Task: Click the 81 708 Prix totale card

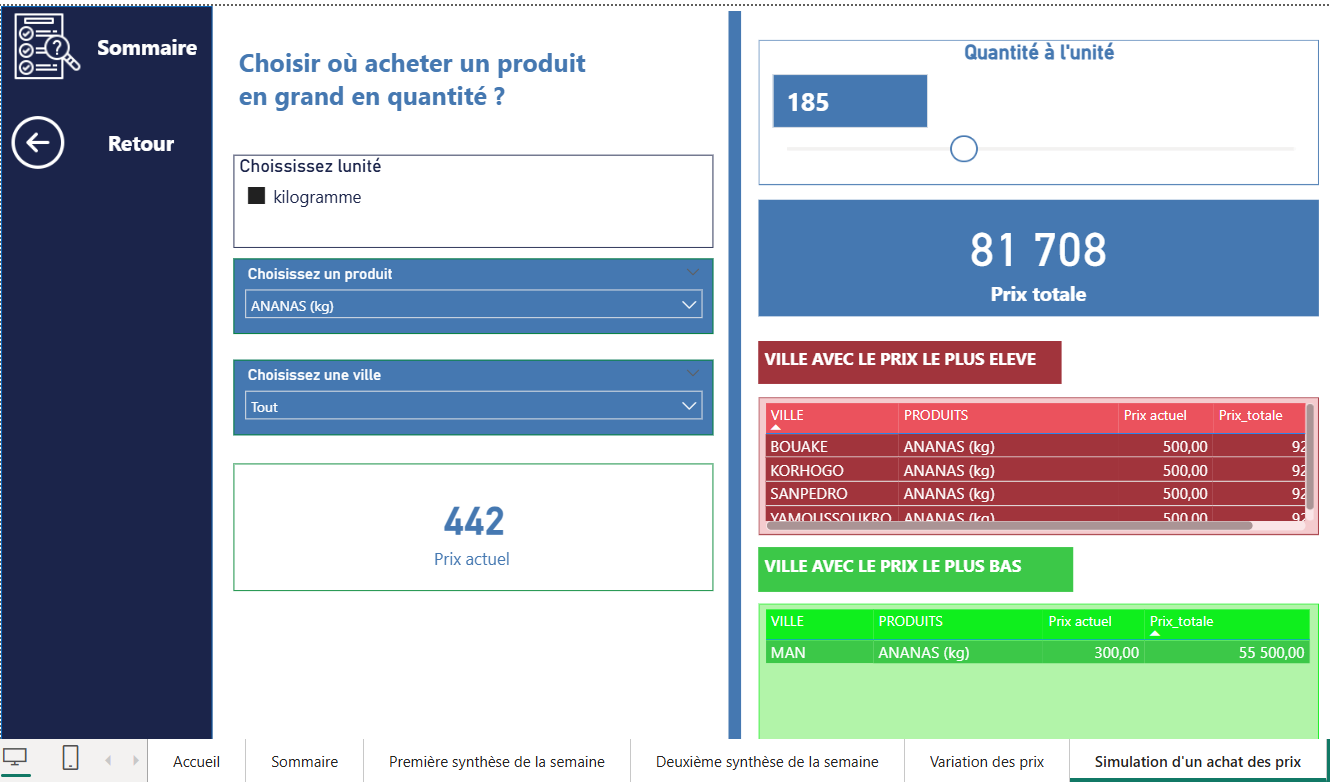Action: pos(1038,258)
